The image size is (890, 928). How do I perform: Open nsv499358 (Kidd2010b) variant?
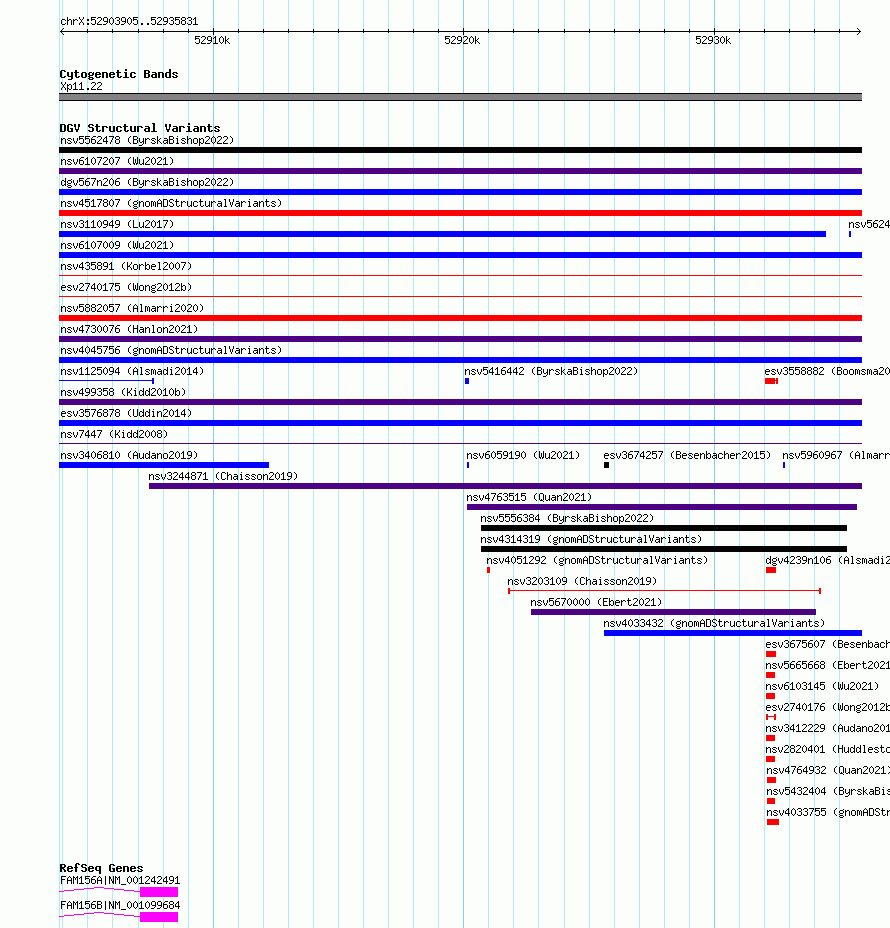123,392
